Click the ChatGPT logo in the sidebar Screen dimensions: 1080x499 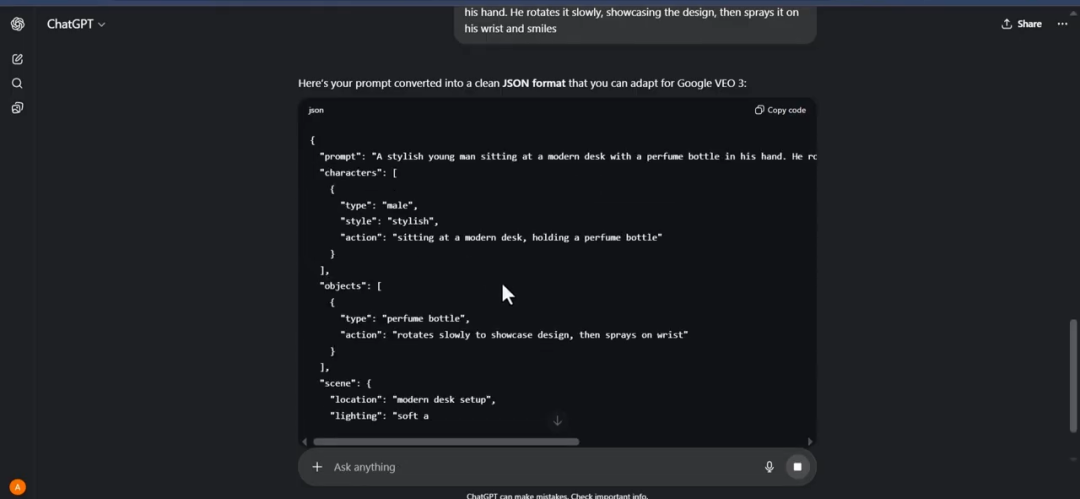(x=17, y=24)
